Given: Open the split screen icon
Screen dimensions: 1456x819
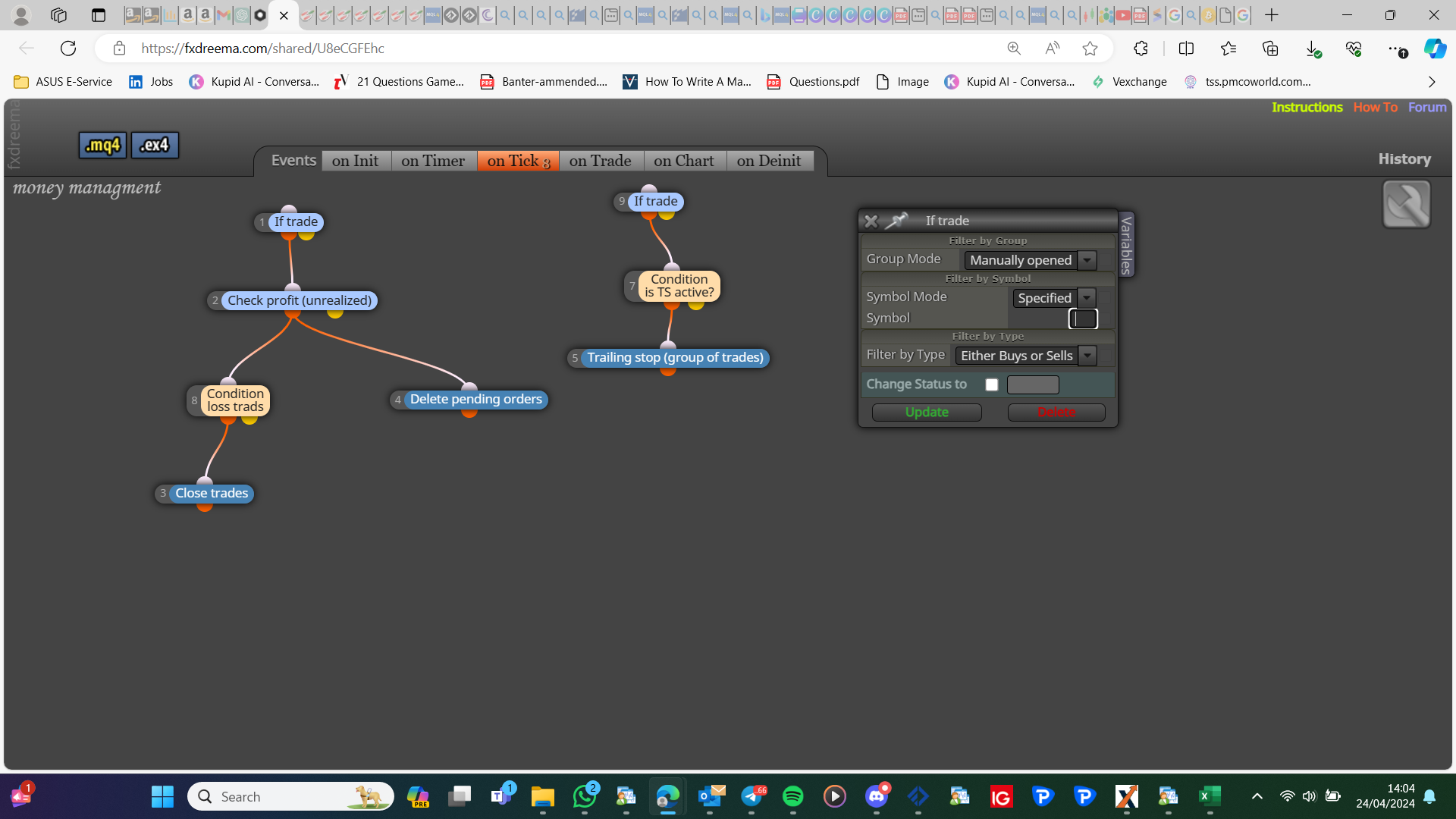Looking at the screenshot, I should point(1186,49).
